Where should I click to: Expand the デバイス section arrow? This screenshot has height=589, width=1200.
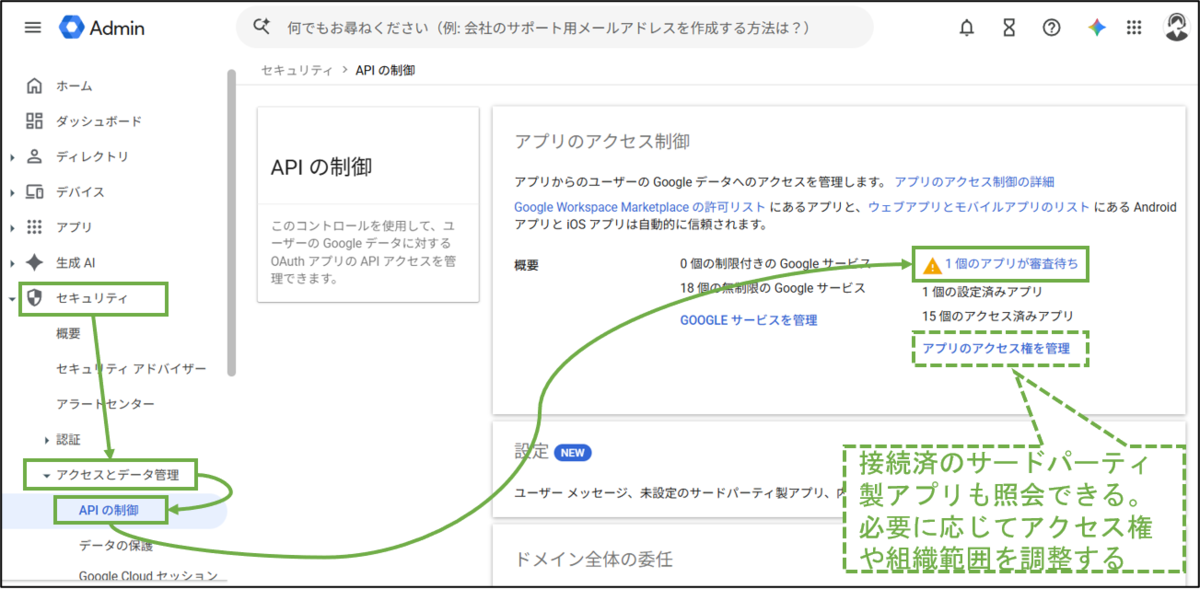(x=12, y=192)
